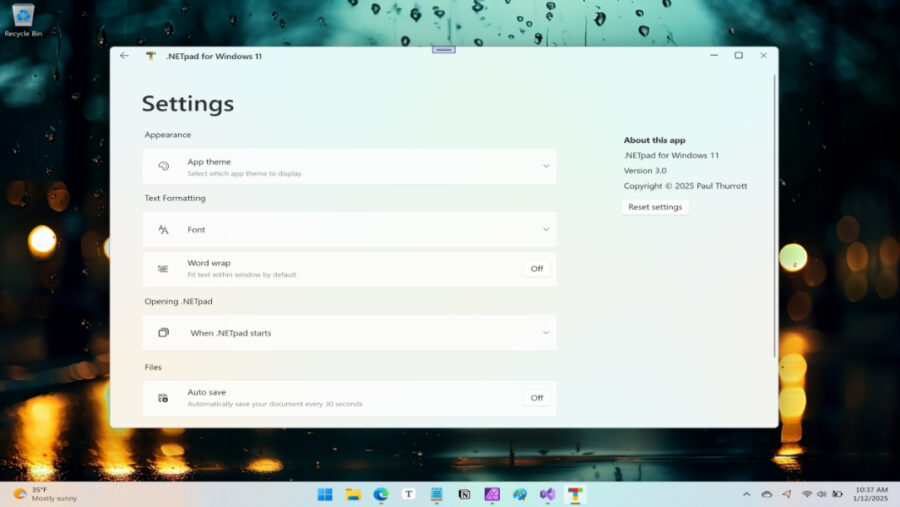Open the Recycle Bin desktop icon
The image size is (900, 507).
tap(23, 18)
